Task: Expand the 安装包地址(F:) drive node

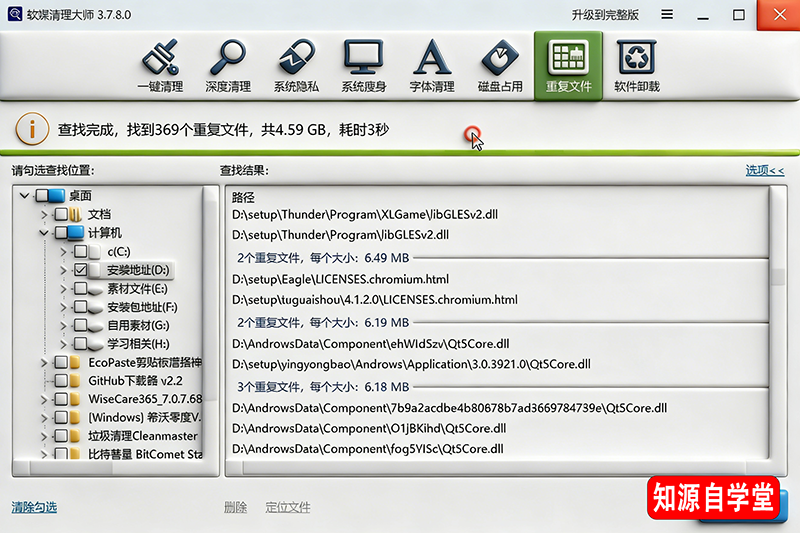Action: pyautogui.click(x=63, y=308)
